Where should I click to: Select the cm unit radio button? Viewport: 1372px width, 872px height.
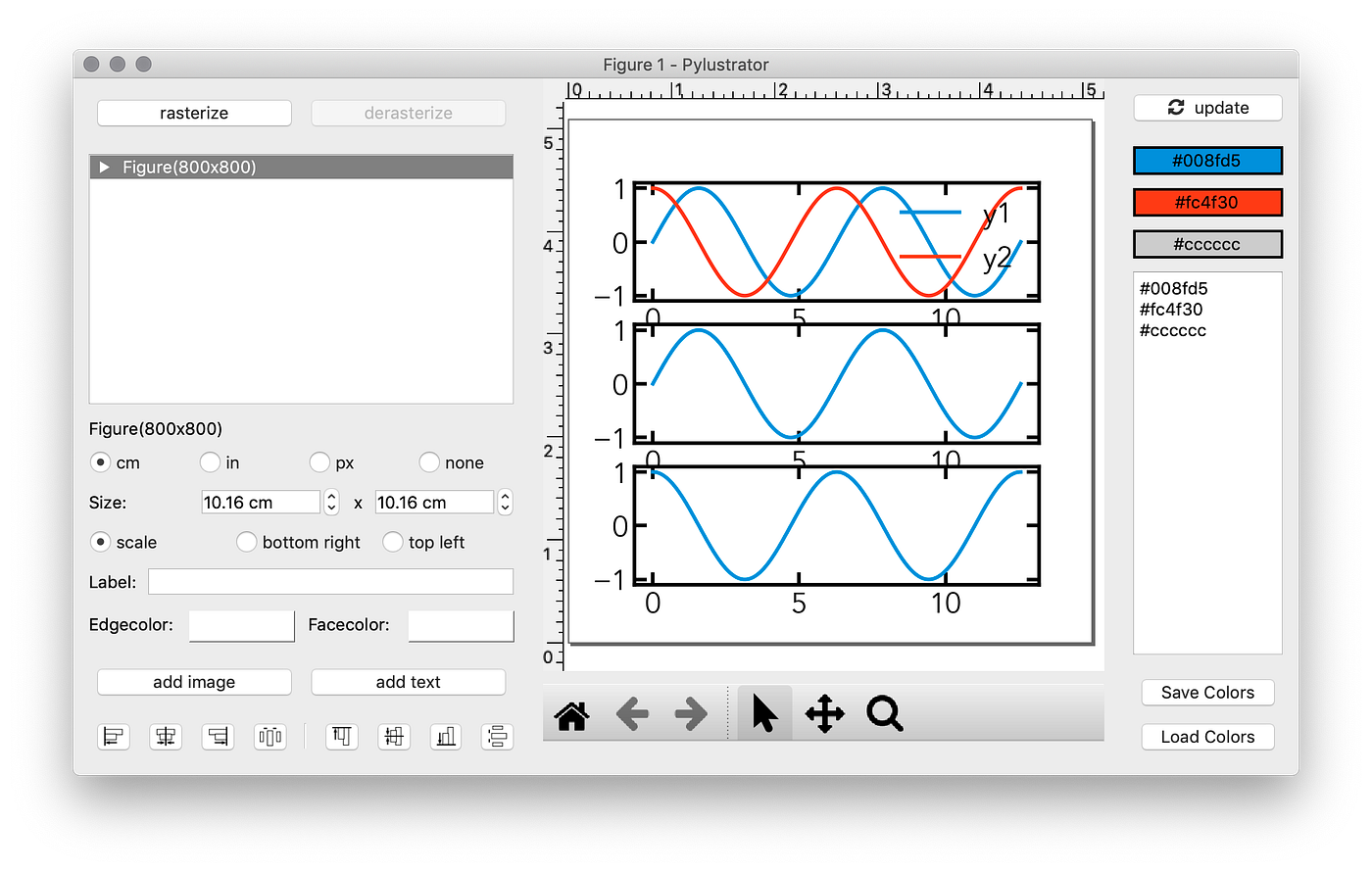[x=100, y=461]
